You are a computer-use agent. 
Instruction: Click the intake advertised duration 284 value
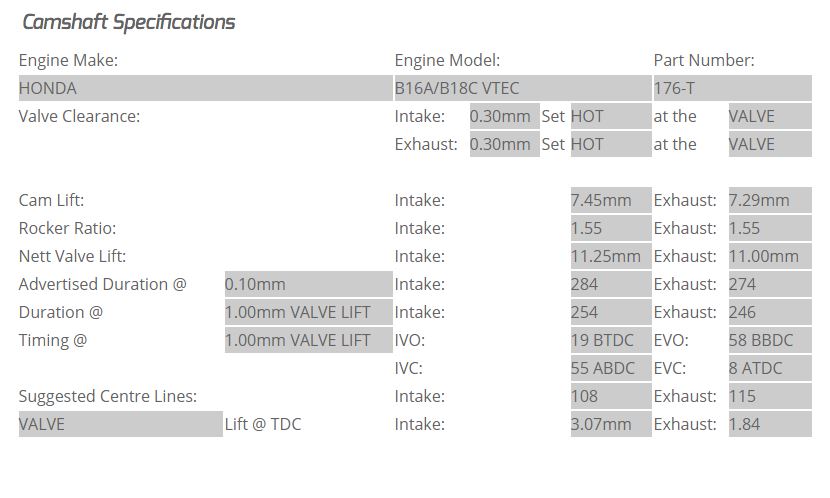pos(611,284)
